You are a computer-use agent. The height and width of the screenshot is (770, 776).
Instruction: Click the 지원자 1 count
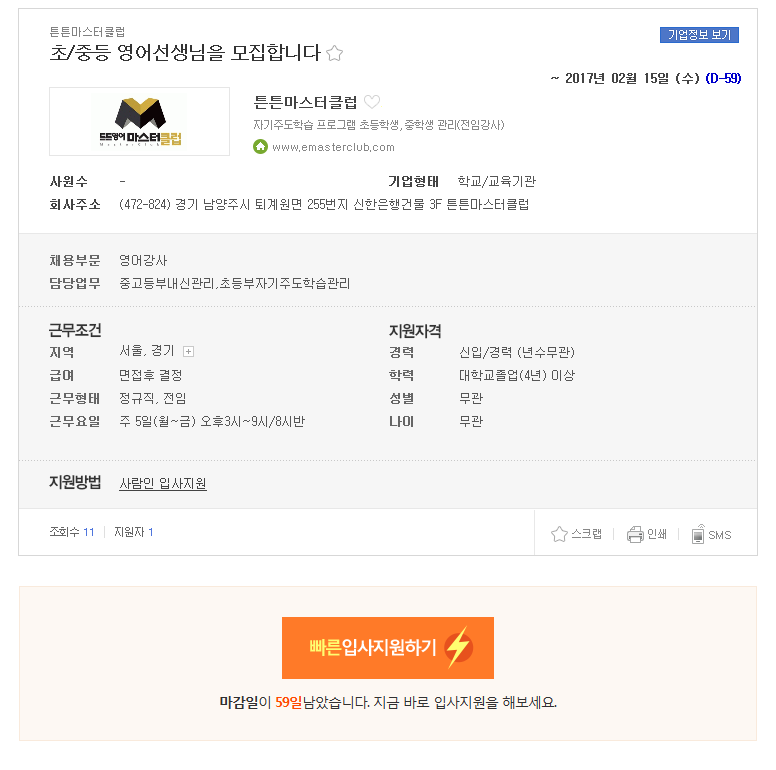[134, 532]
